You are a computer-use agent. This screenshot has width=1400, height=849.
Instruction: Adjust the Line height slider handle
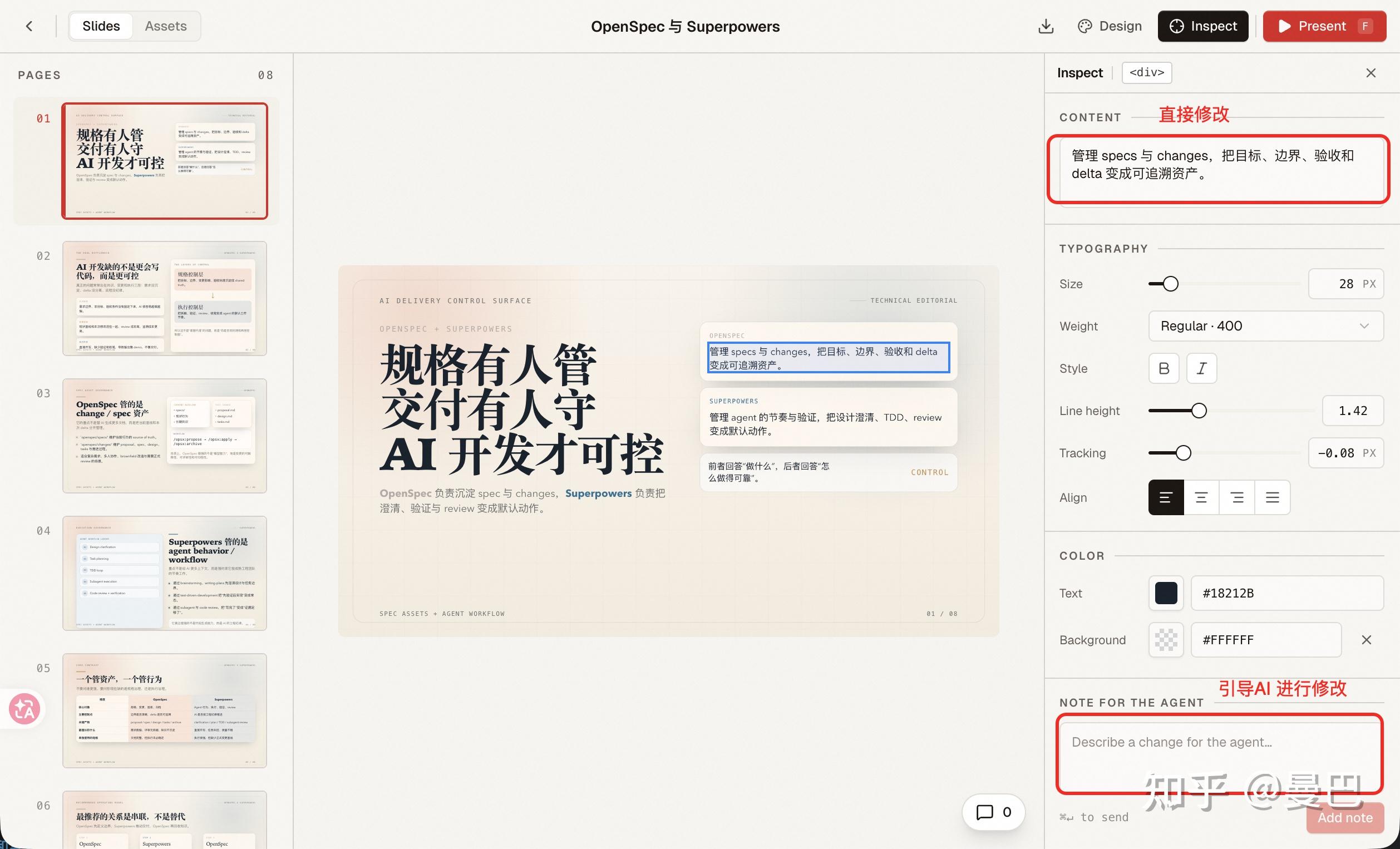tap(1199, 411)
